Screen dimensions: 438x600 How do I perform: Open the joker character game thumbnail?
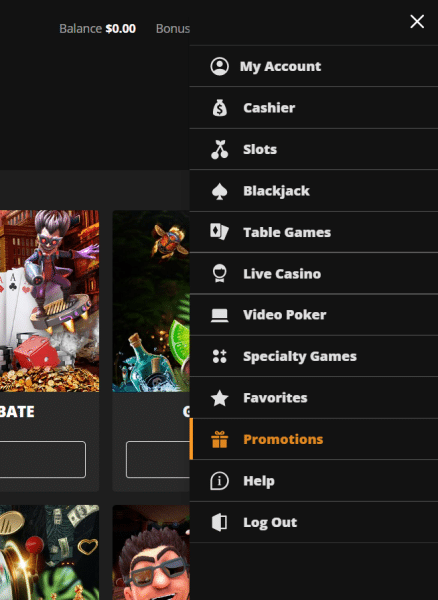tap(49, 301)
